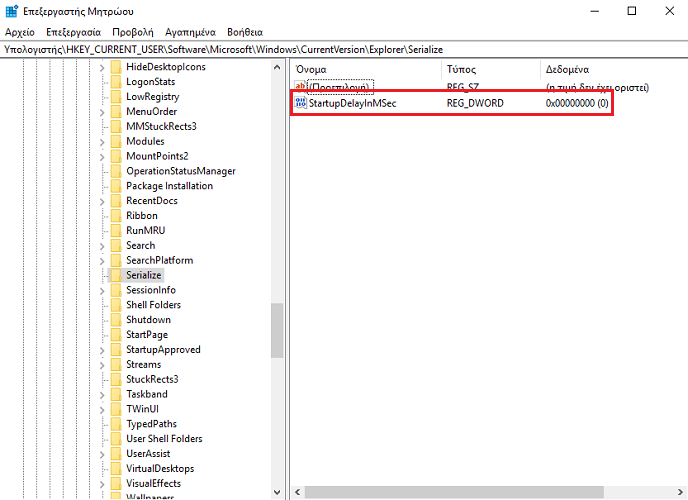Click the HideDesktopIcons folder icon

[116, 67]
